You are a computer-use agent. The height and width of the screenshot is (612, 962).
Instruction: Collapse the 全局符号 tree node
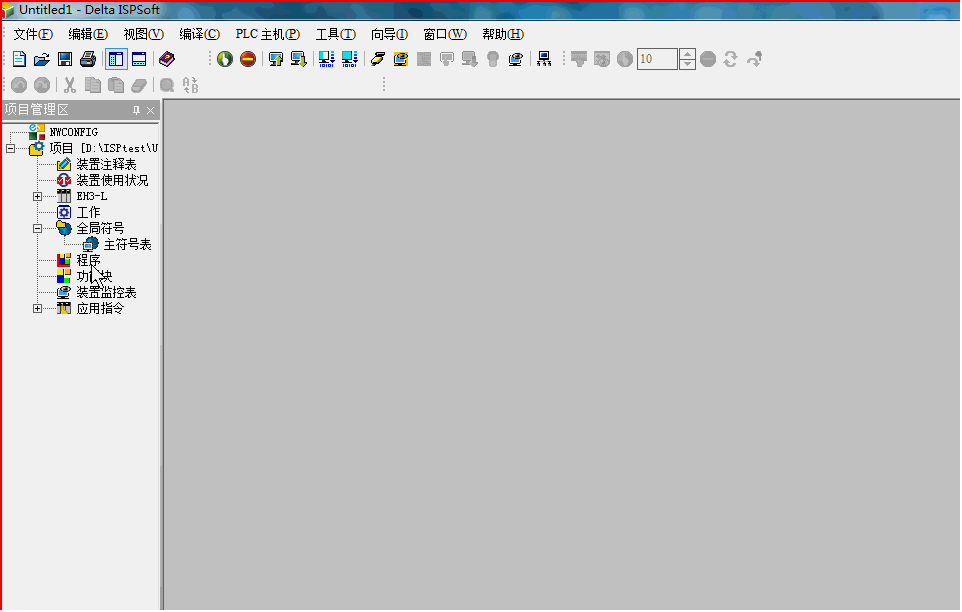pos(38,228)
